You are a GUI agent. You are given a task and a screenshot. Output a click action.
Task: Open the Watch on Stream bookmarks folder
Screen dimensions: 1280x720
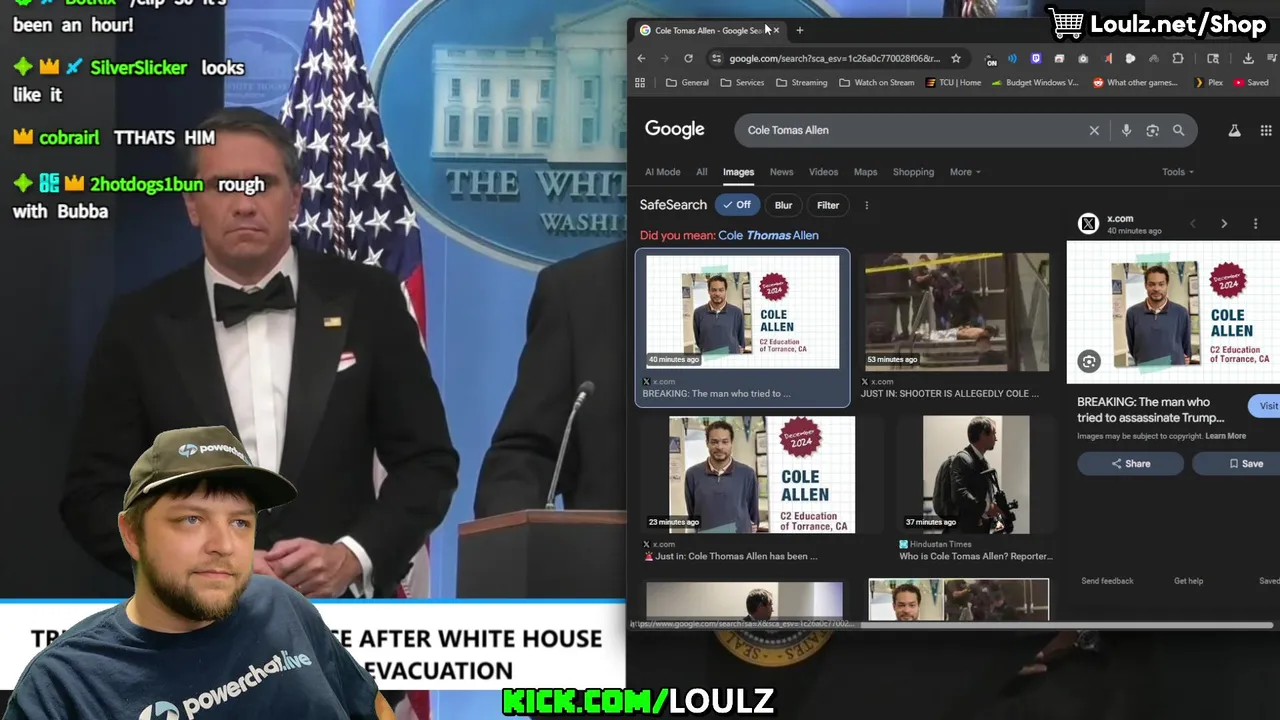877,83
